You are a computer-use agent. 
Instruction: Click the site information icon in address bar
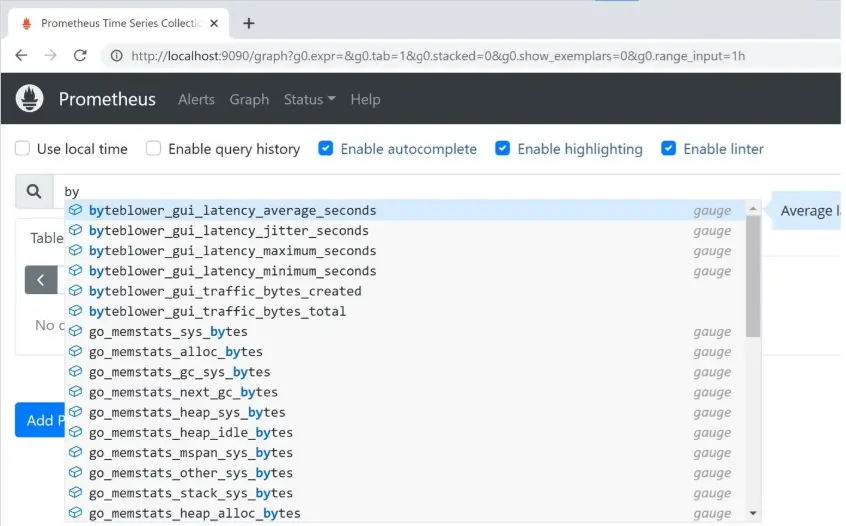tap(117, 56)
